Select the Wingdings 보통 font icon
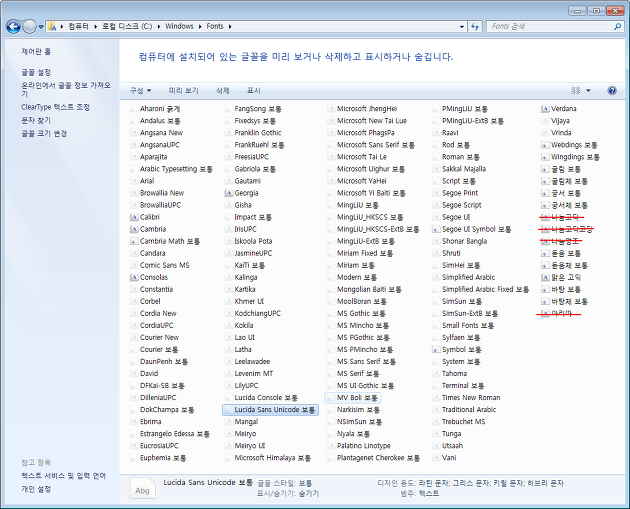This screenshot has height=509, width=630. coord(545,157)
